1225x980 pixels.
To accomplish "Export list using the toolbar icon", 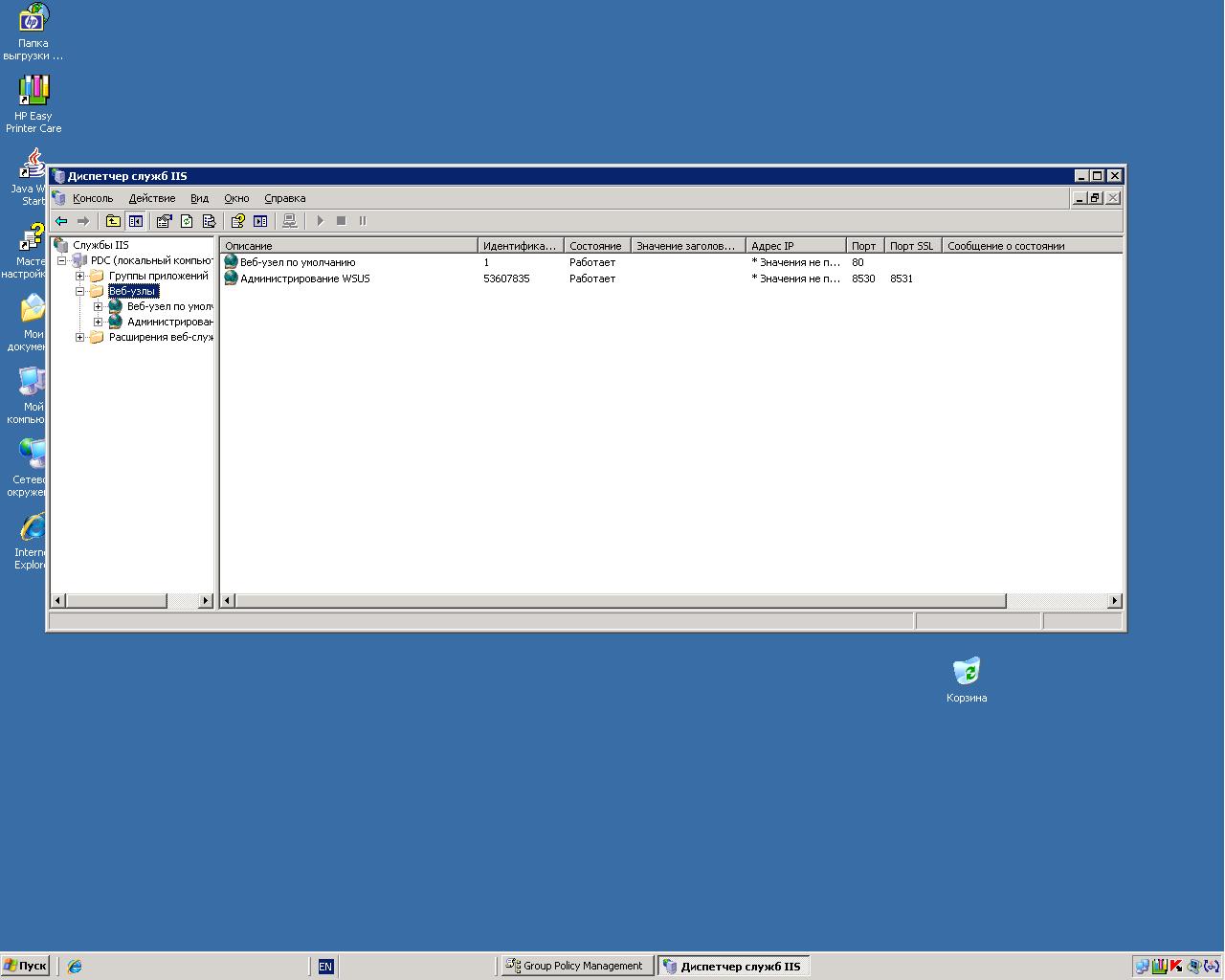I will click(x=210, y=221).
